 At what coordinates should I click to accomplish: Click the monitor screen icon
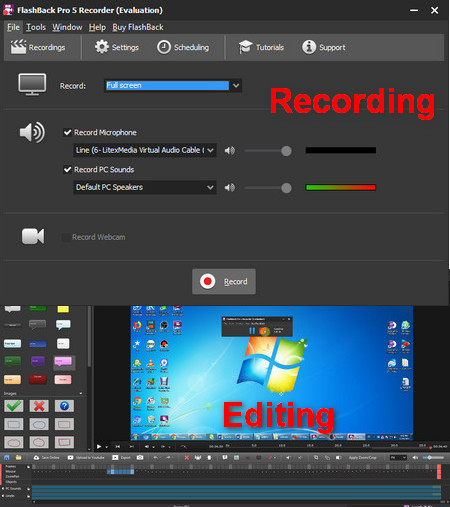pyautogui.click(x=32, y=85)
